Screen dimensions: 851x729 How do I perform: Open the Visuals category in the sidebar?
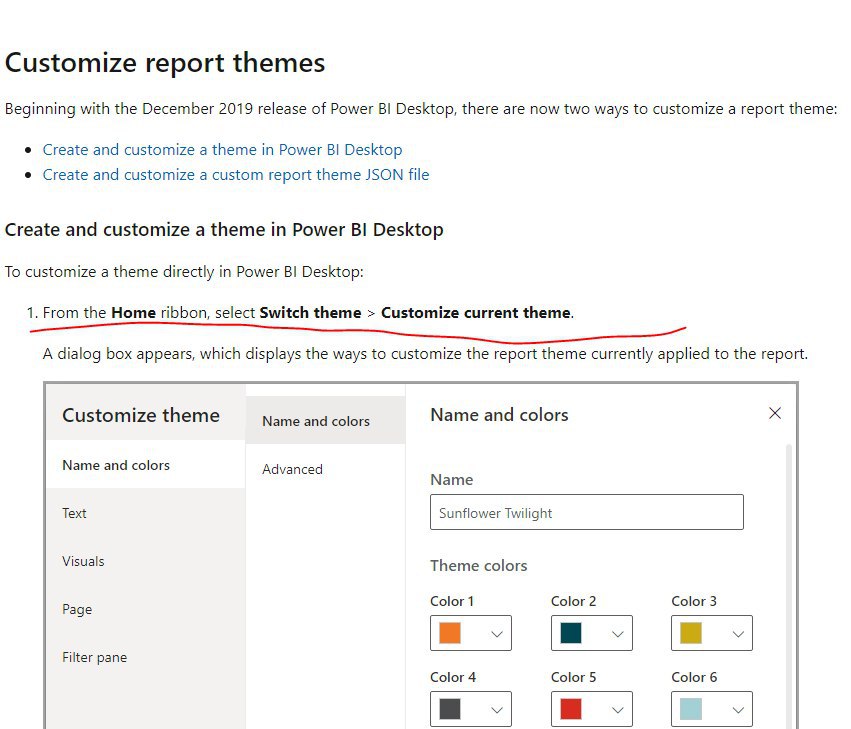[x=145, y=561]
